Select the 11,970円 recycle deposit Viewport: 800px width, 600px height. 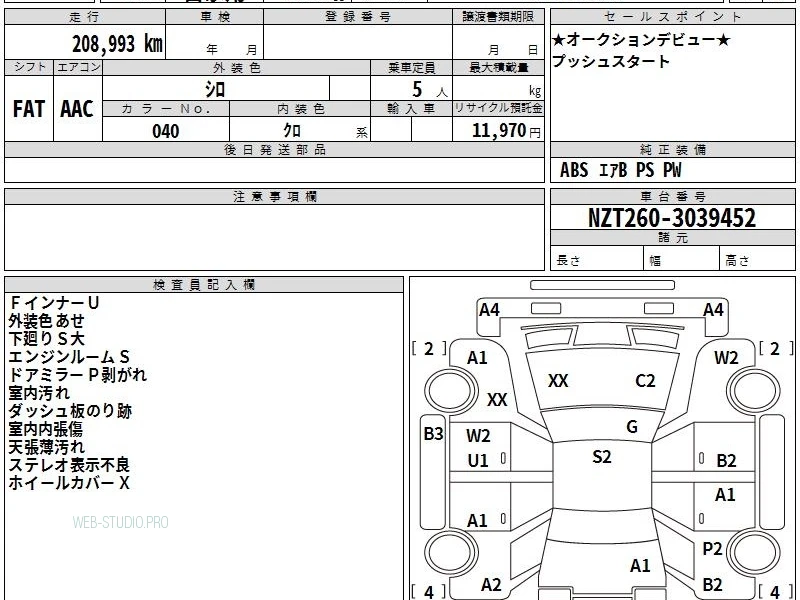click(x=506, y=131)
